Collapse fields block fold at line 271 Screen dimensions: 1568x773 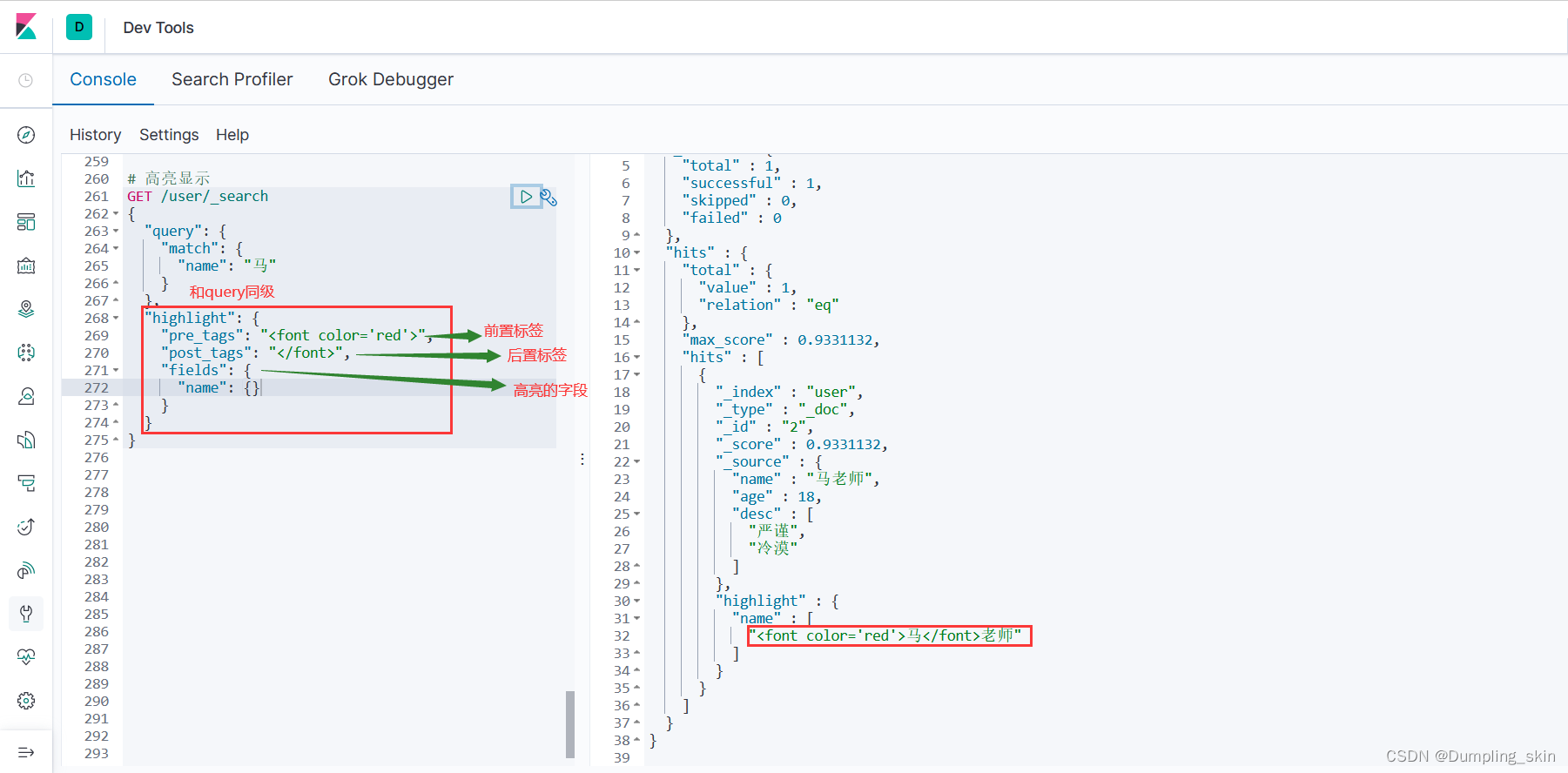click(x=116, y=371)
